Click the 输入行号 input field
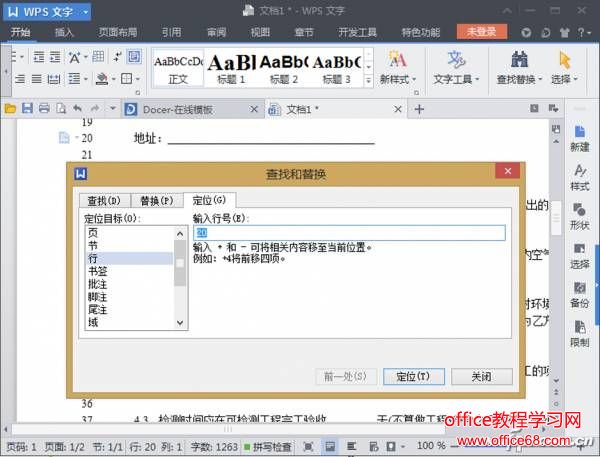The height and width of the screenshot is (457, 600). [x=349, y=233]
